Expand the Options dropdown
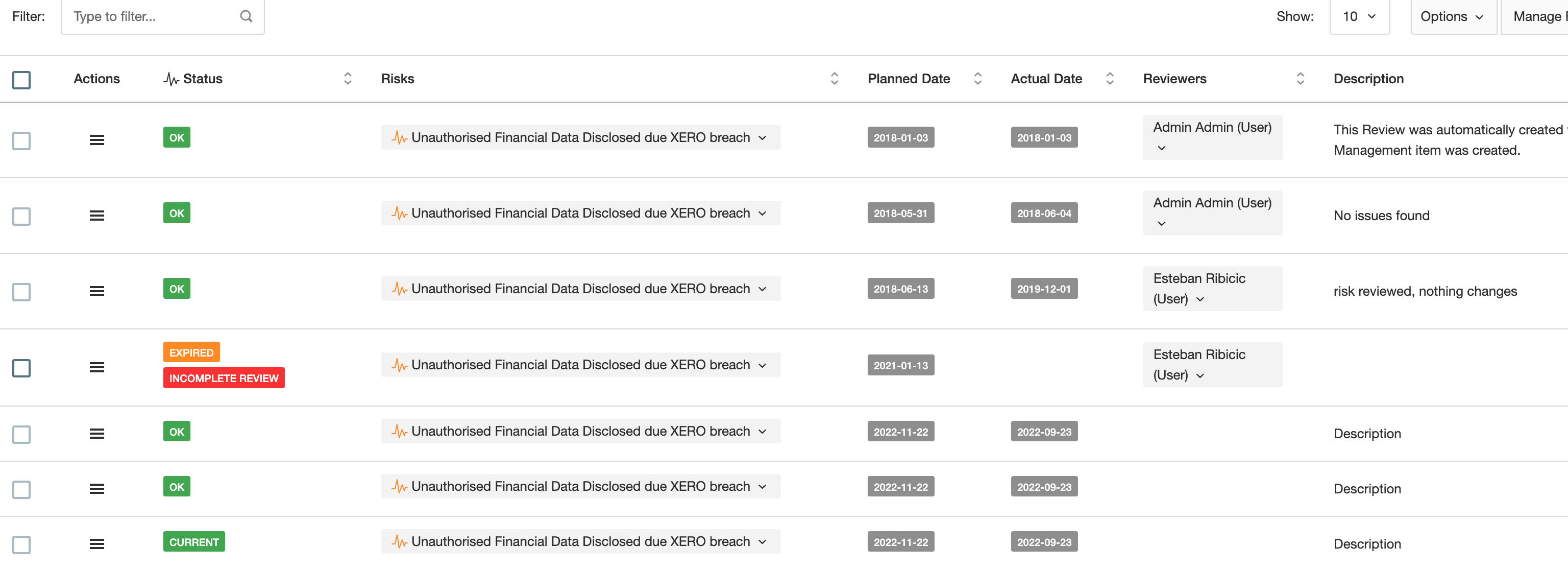This screenshot has width=1568, height=570. click(1452, 16)
